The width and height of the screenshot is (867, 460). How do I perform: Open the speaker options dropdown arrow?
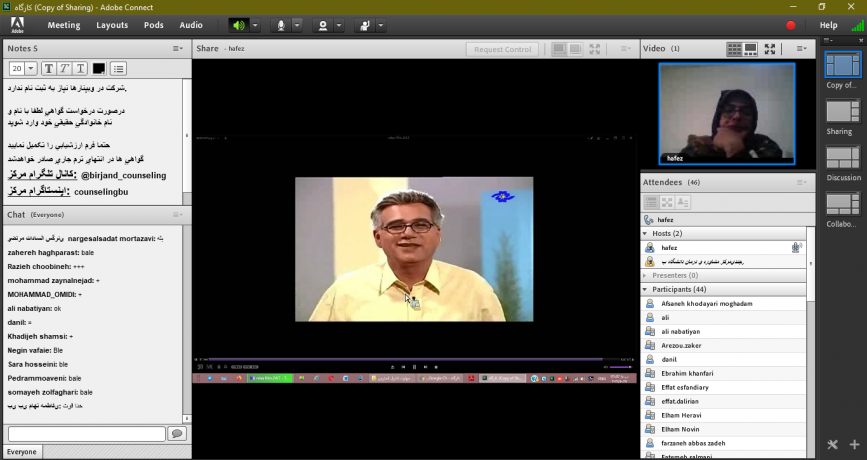(255, 25)
